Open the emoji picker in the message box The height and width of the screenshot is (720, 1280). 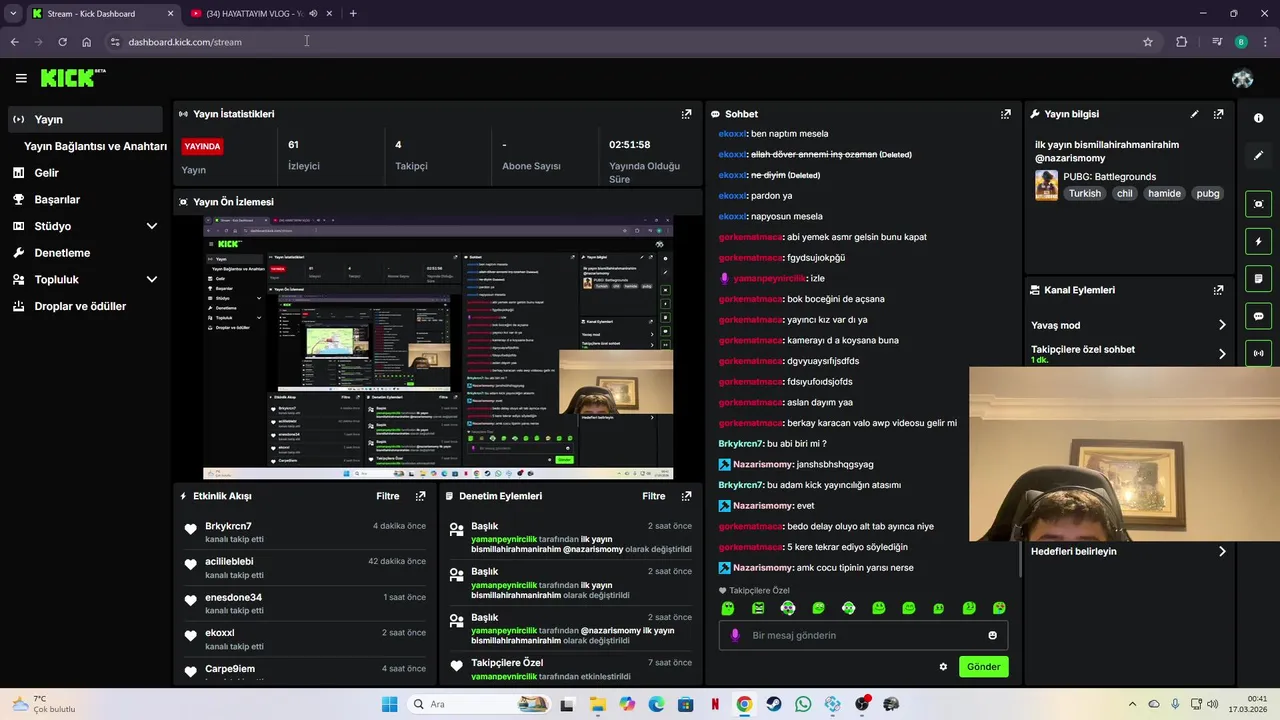(x=992, y=635)
